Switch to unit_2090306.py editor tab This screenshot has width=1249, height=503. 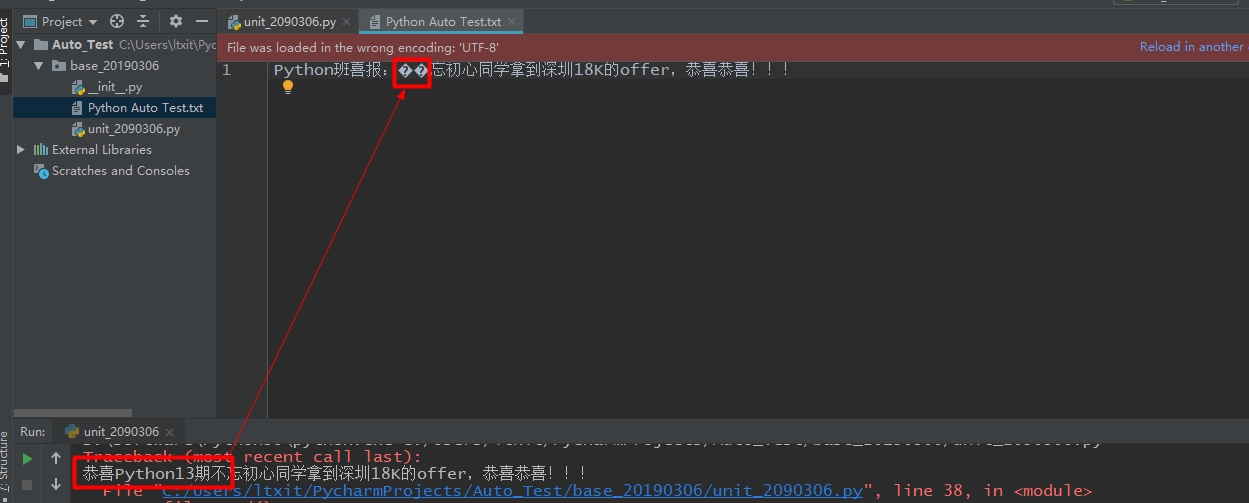[288, 21]
